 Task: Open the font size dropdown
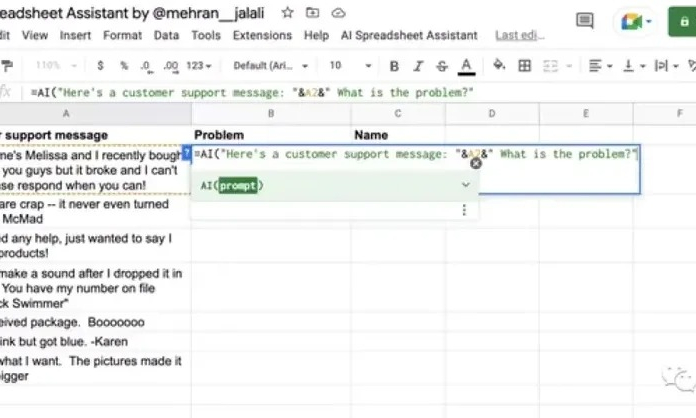(x=350, y=66)
